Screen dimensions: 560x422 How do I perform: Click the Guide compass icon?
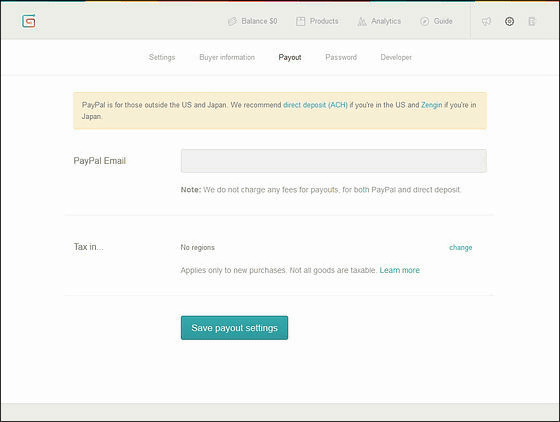tap(424, 21)
